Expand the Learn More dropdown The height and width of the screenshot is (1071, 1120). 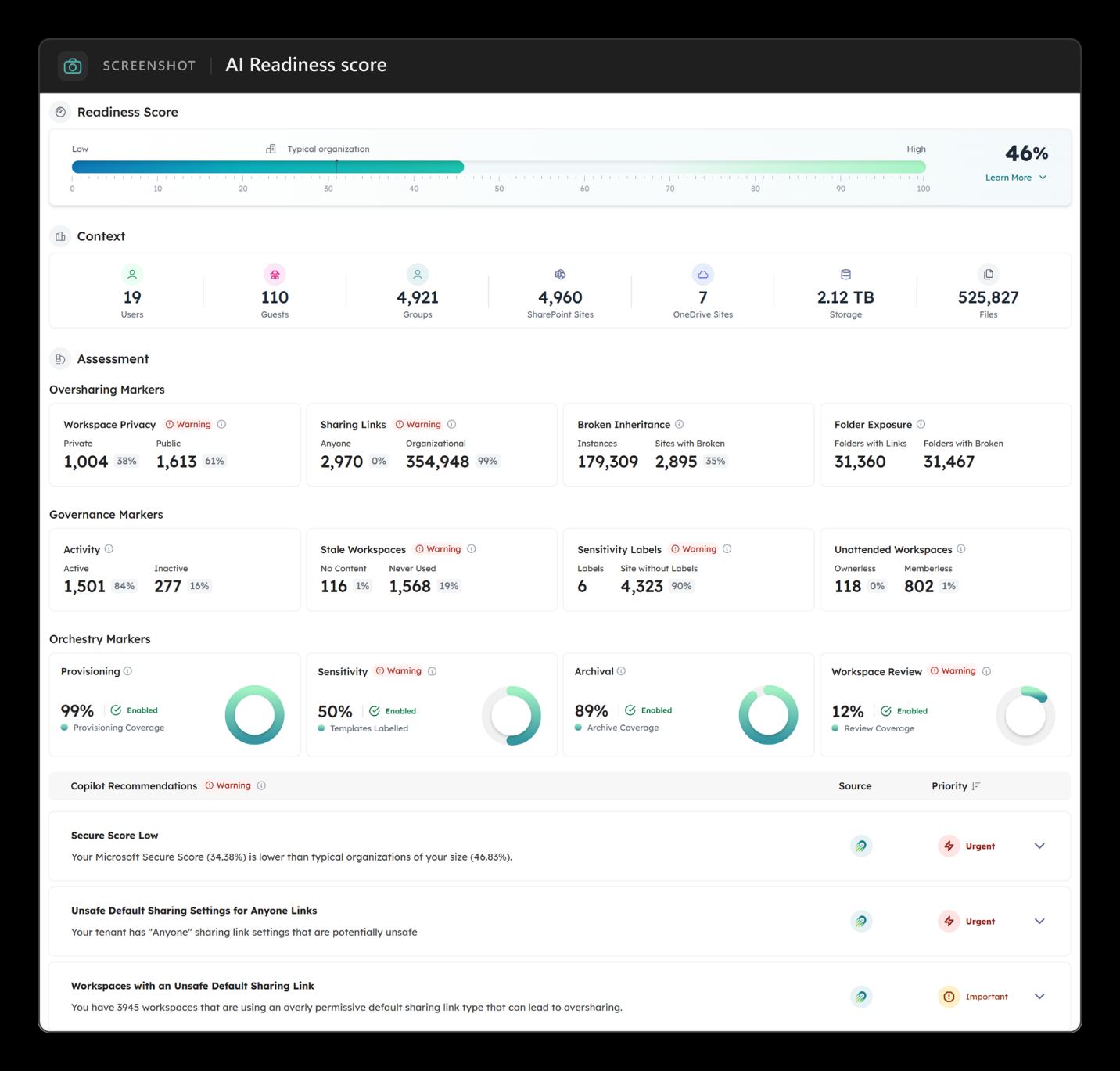(x=1016, y=178)
